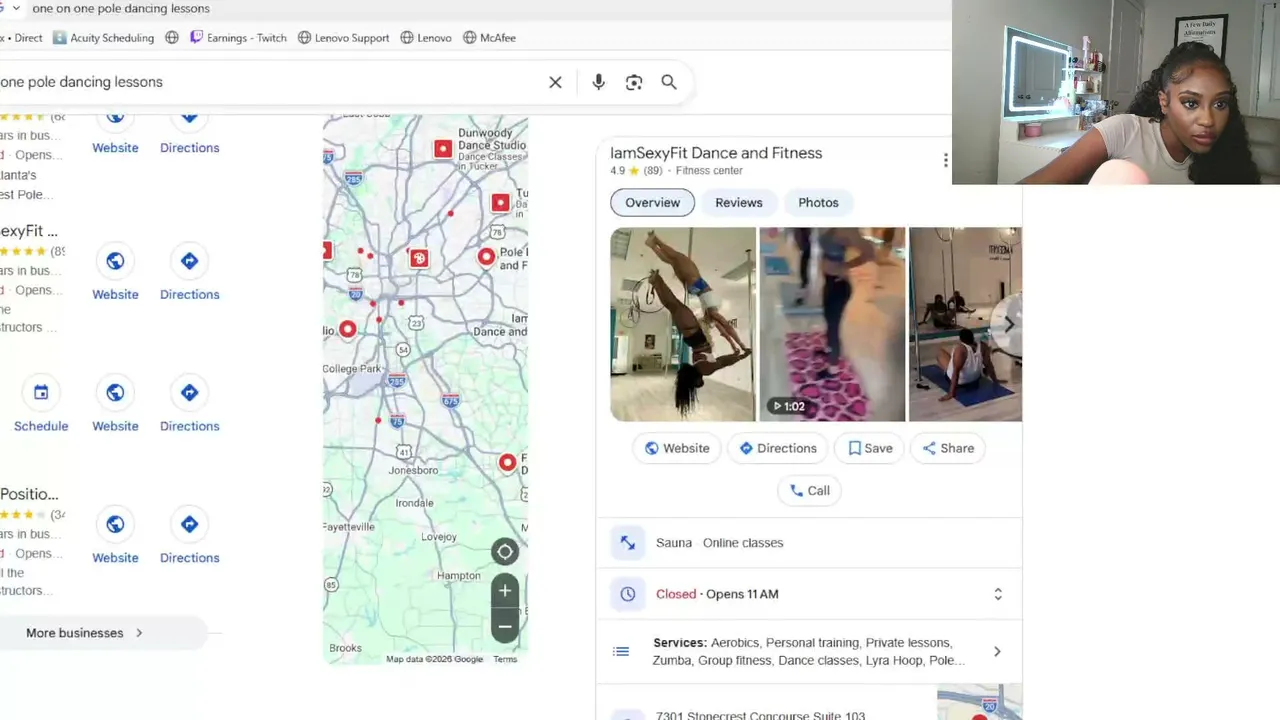
Task: Show next photos with the arrow
Action: [x=1008, y=324]
